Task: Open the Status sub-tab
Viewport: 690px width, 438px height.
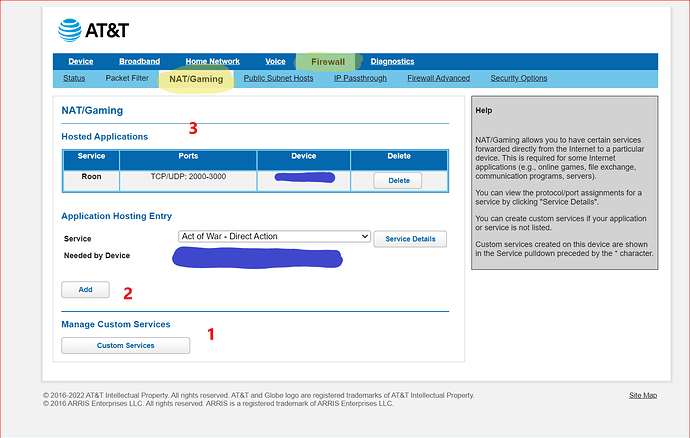Action: pyautogui.click(x=74, y=78)
